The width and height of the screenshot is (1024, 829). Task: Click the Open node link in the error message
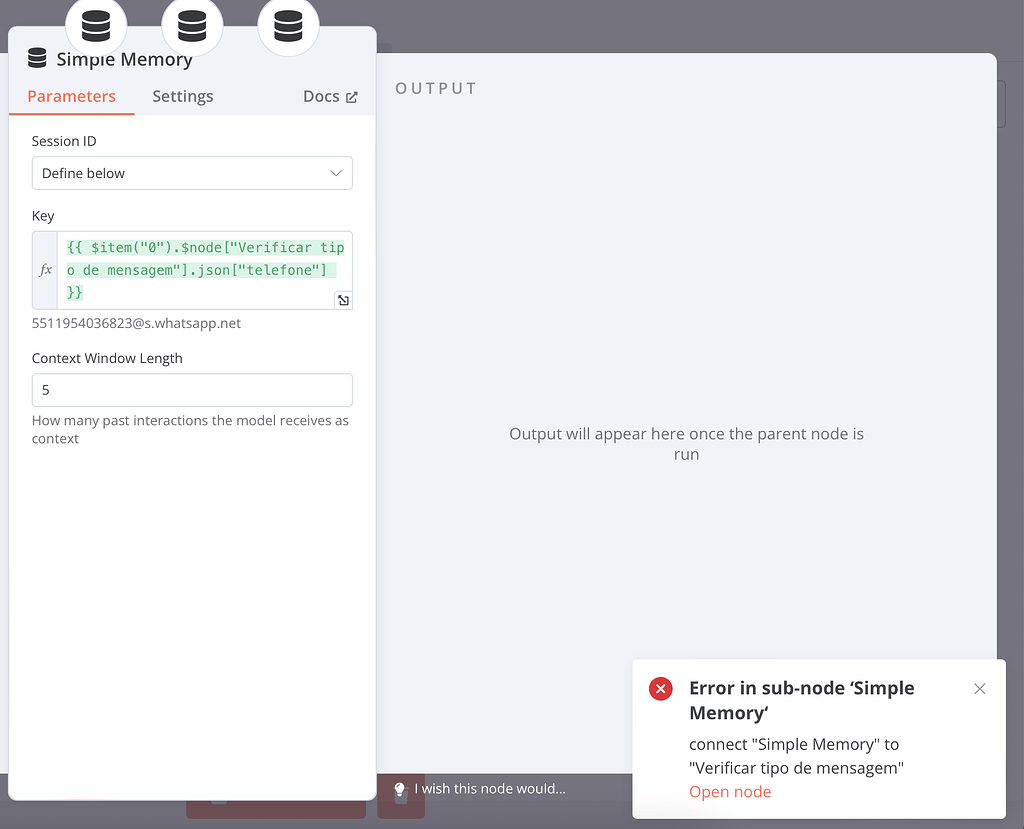coord(730,791)
